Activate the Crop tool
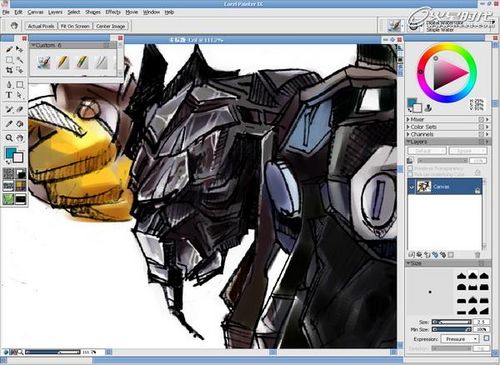 (9, 70)
